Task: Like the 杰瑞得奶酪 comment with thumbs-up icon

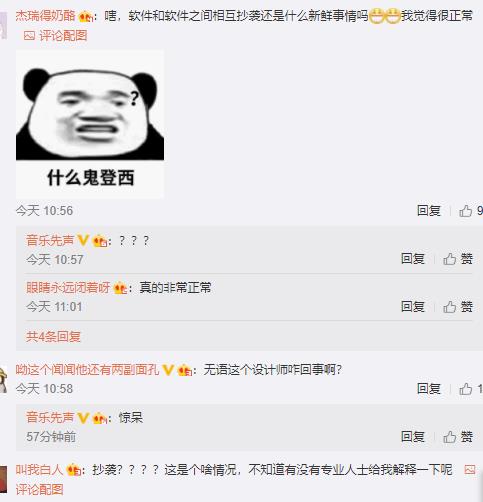Action: 466,211
